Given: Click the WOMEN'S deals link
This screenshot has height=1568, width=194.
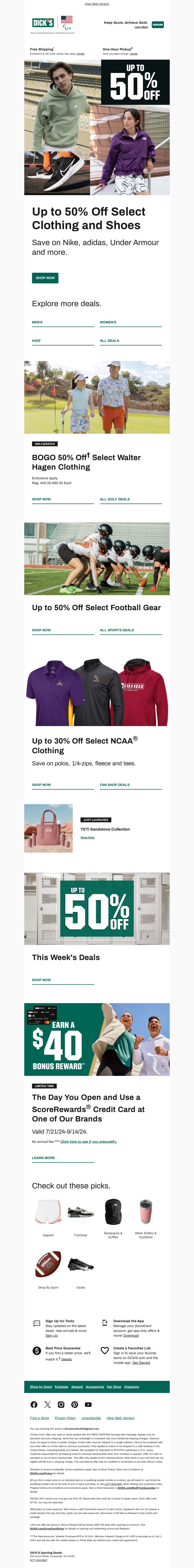Looking at the screenshot, I should (x=108, y=322).
